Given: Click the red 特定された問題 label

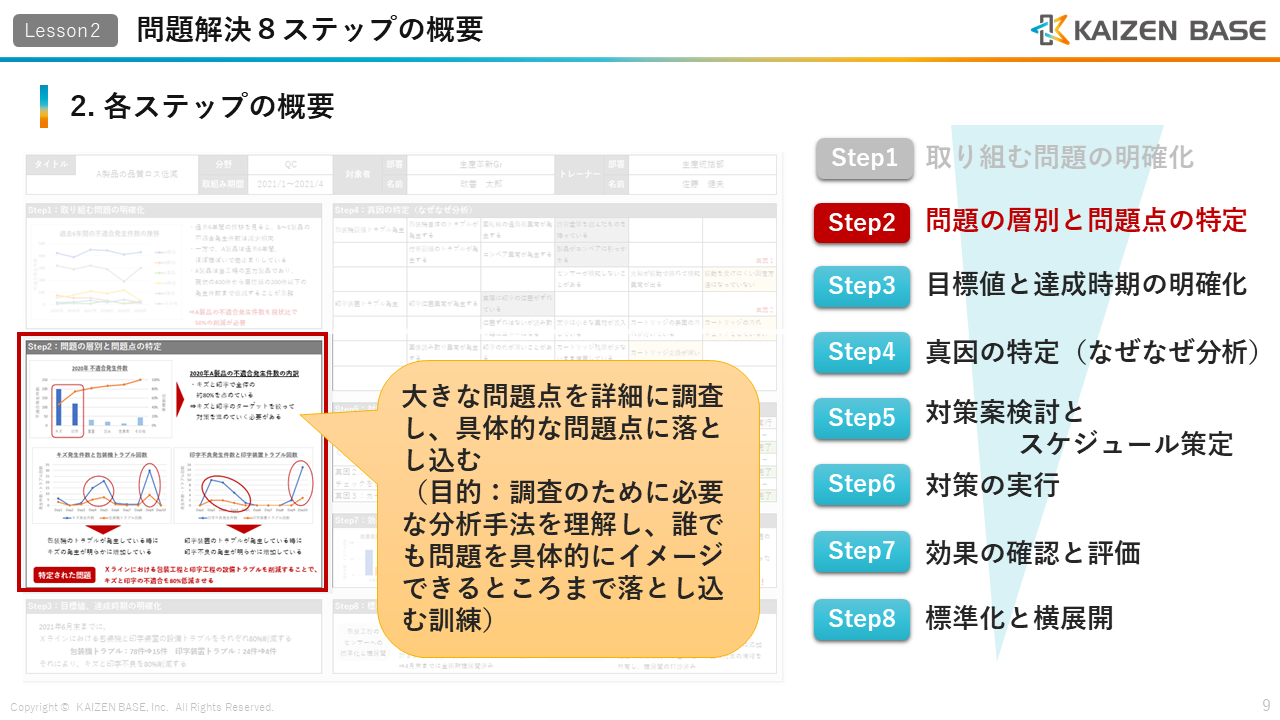Looking at the screenshot, I should [65, 576].
